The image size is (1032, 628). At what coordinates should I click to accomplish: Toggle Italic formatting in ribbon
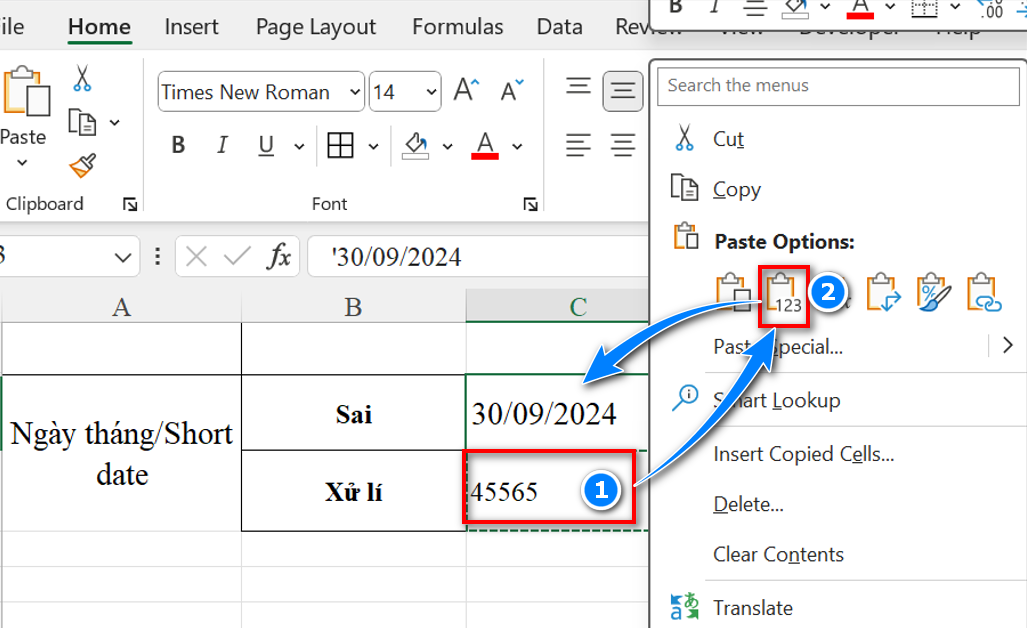tap(222, 146)
